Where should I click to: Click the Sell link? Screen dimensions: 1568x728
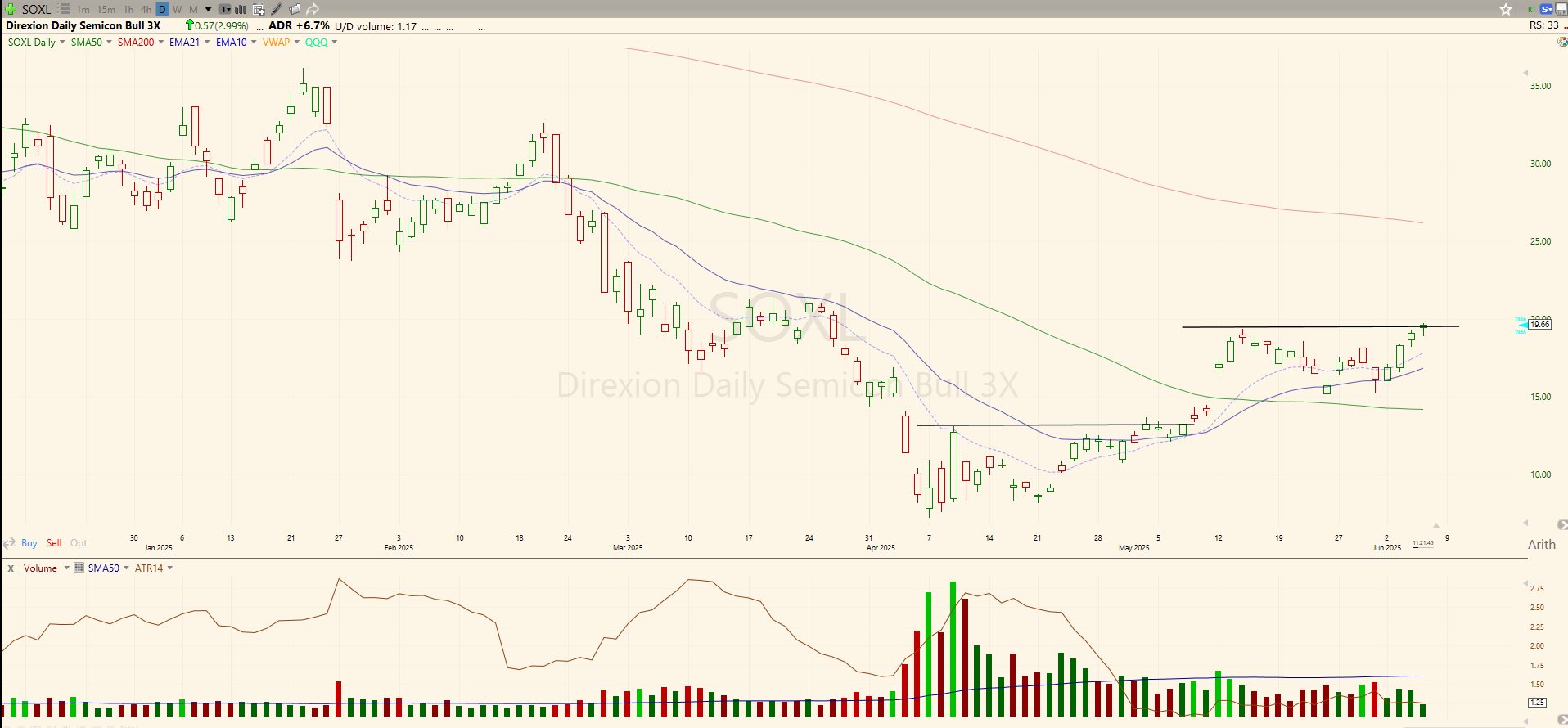pos(54,543)
